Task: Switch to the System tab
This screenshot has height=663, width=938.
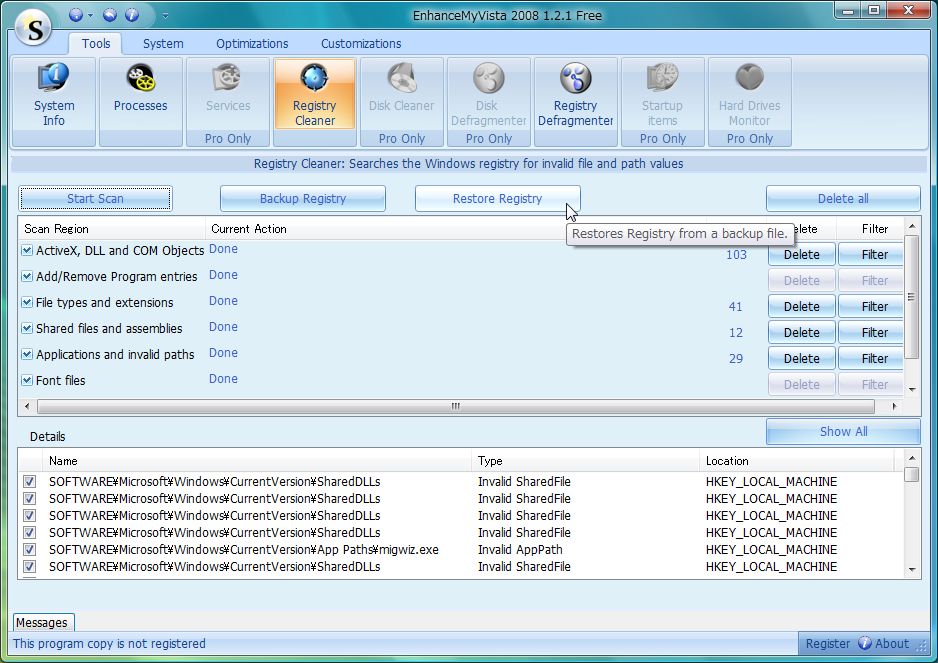Action: tap(163, 44)
